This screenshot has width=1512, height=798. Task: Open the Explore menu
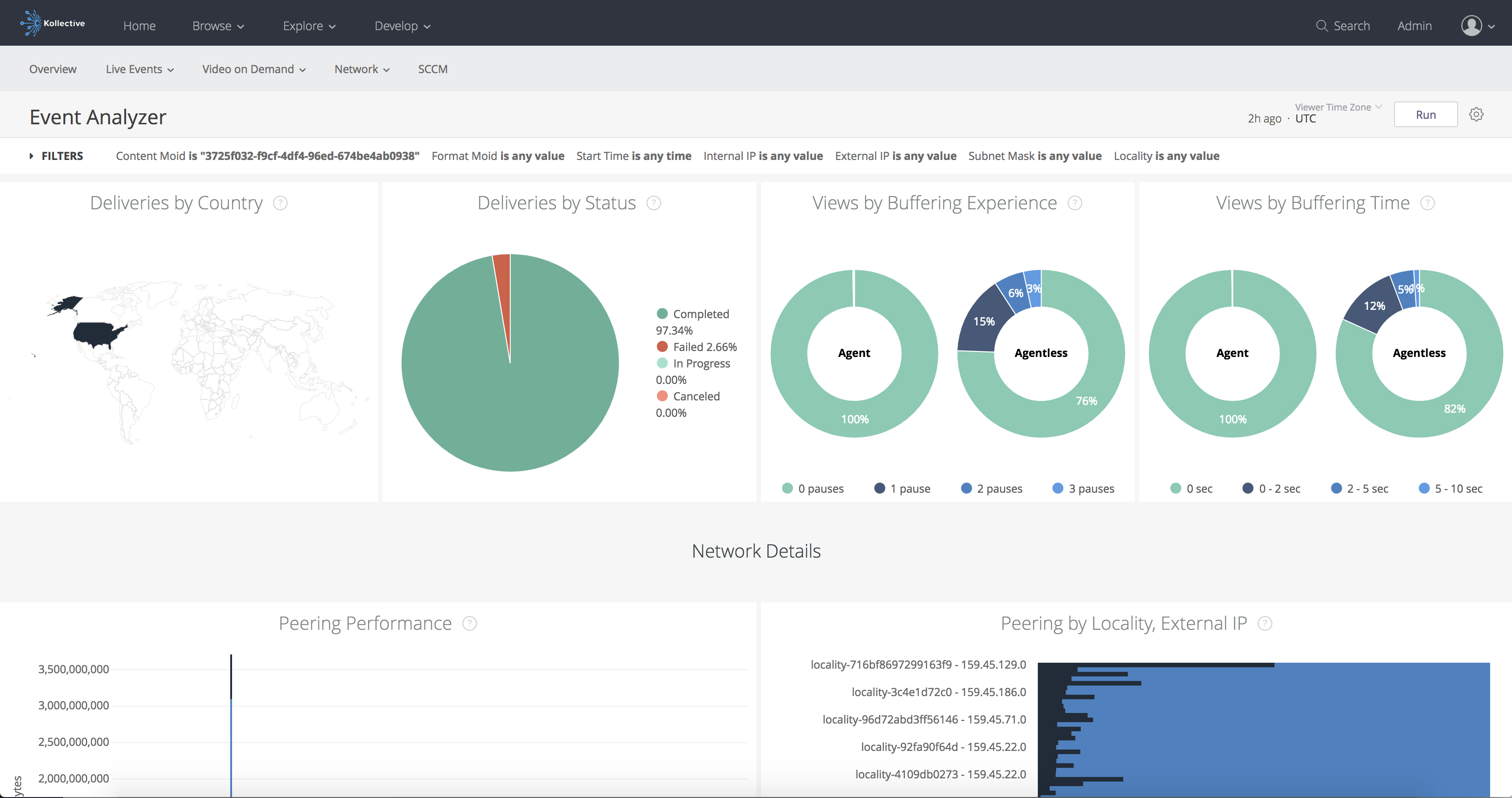pyautogui.click(x=309, y=26)
